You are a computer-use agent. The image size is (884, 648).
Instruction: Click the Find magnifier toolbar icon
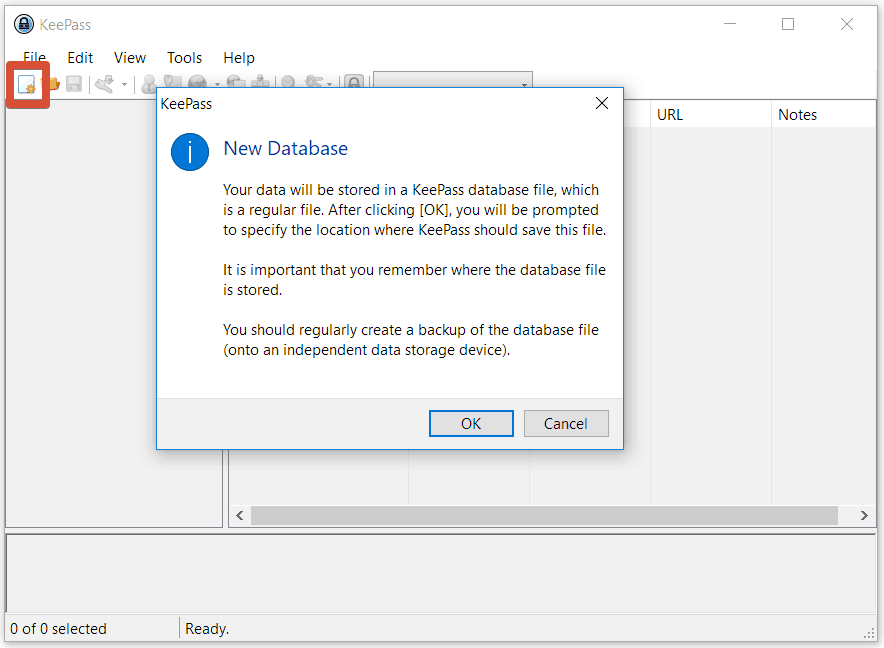[x=288, y=82]
